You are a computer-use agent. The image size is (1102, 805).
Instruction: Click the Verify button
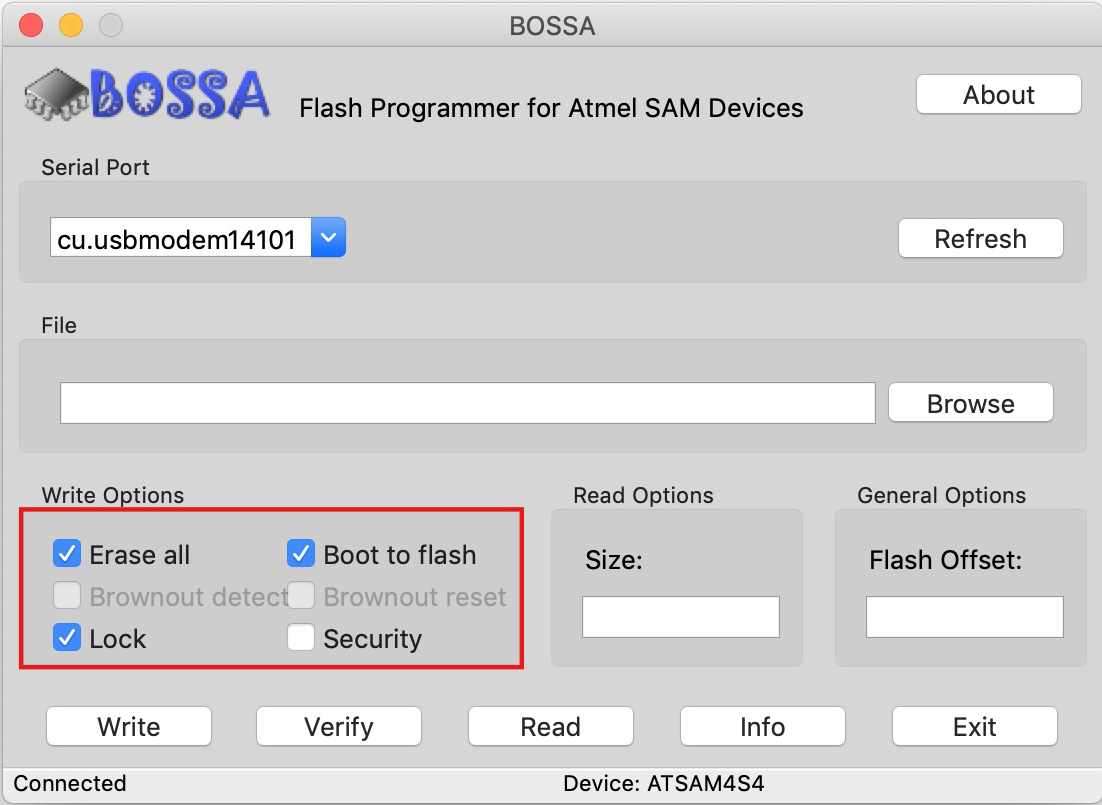pyautogui.click(x=339, y=726)
